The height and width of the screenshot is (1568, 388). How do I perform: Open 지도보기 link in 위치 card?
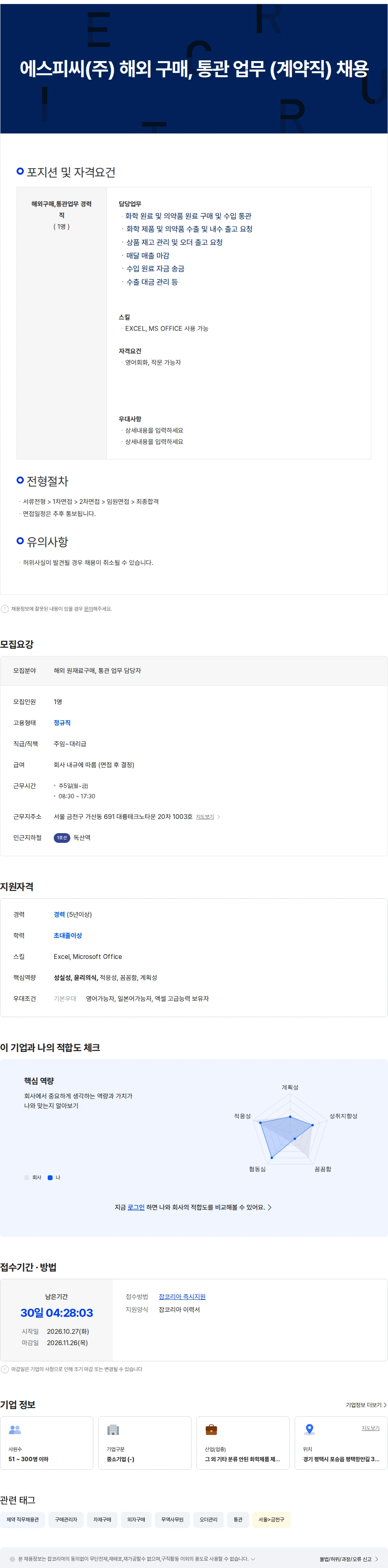click(370, 1428)
